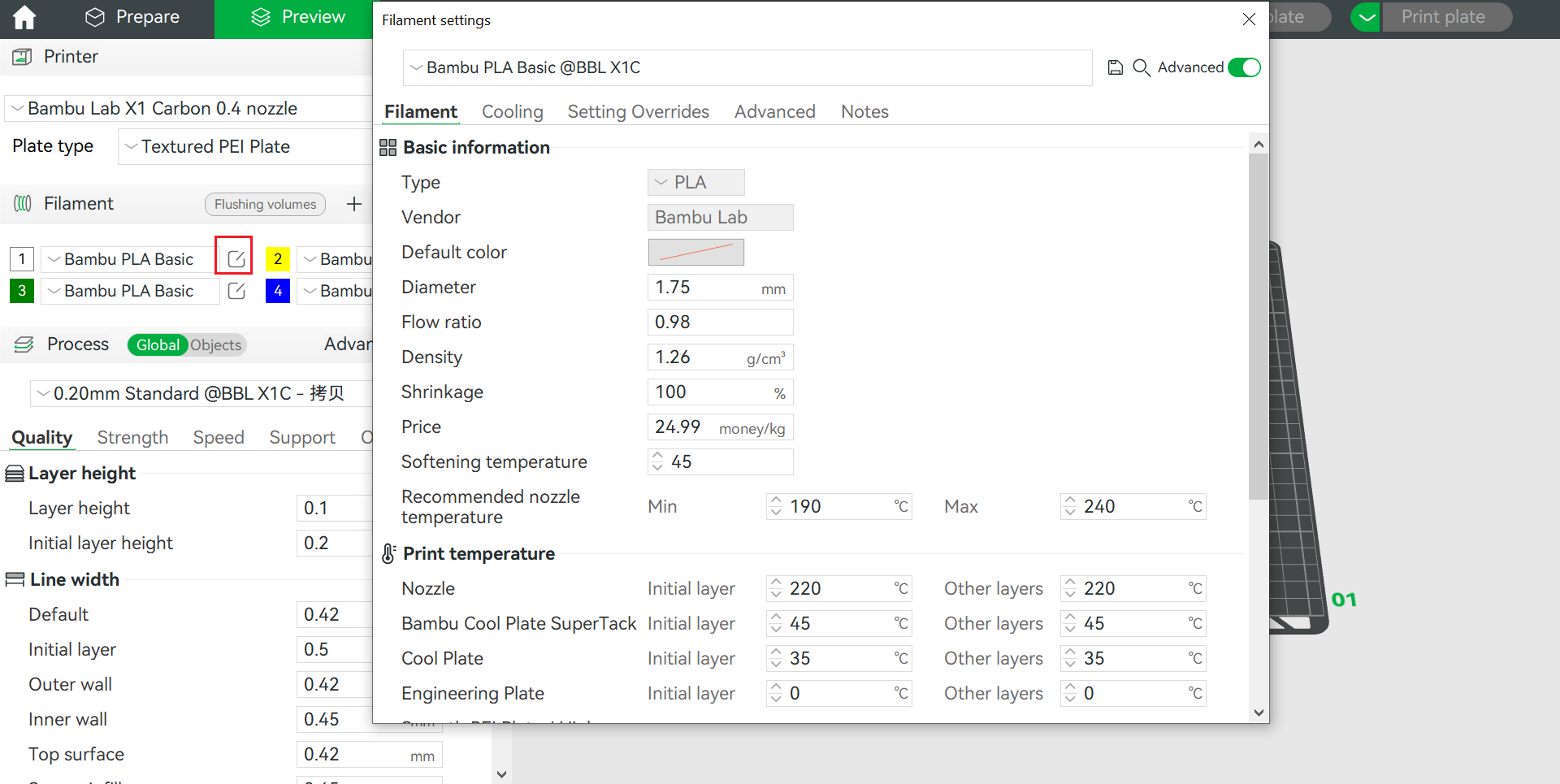This screenshot has height=784, width=1560.
Task: Select the Filament tab
Action: (421, 111)
